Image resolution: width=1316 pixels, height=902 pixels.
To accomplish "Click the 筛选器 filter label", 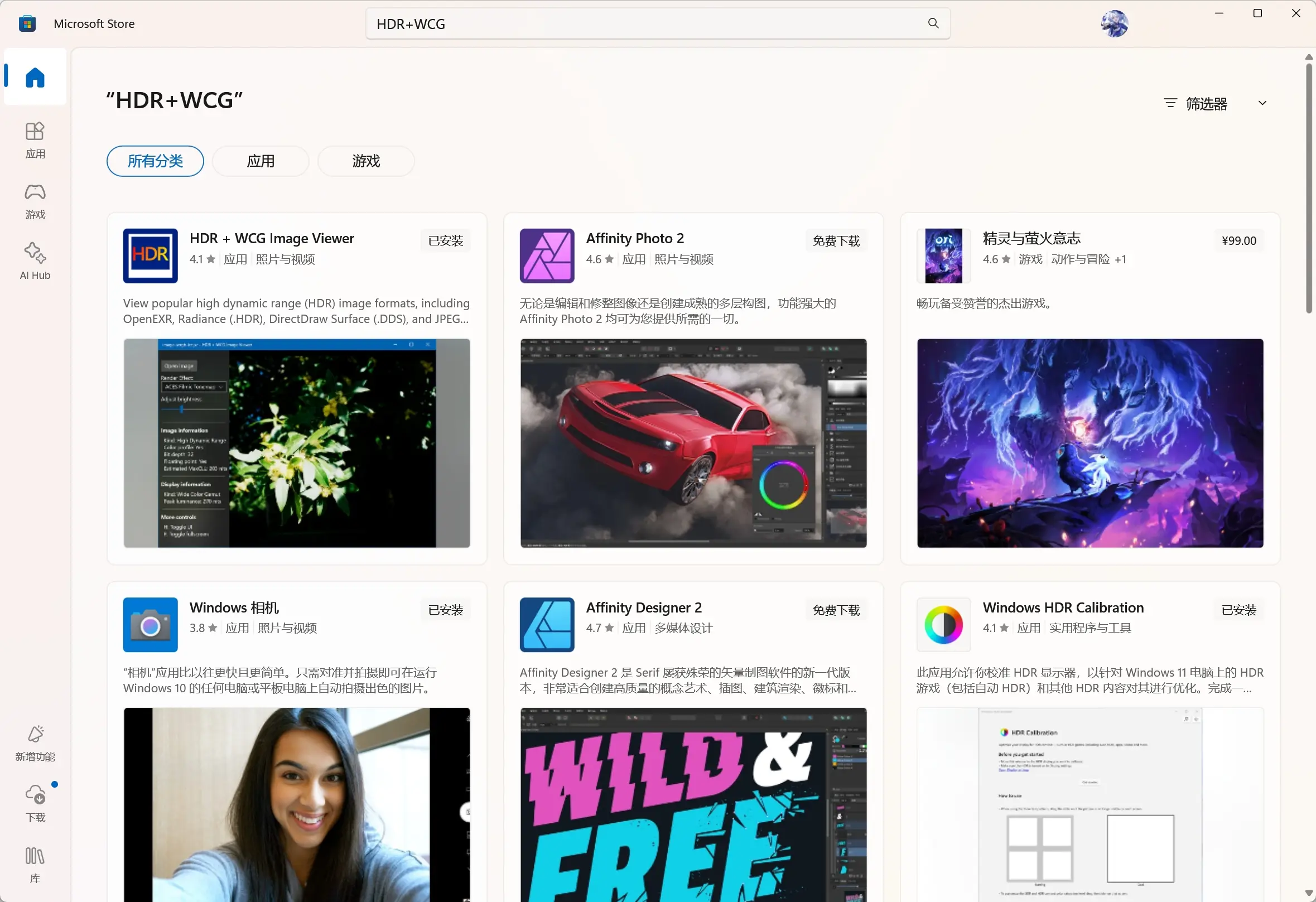I will 1206,103.
